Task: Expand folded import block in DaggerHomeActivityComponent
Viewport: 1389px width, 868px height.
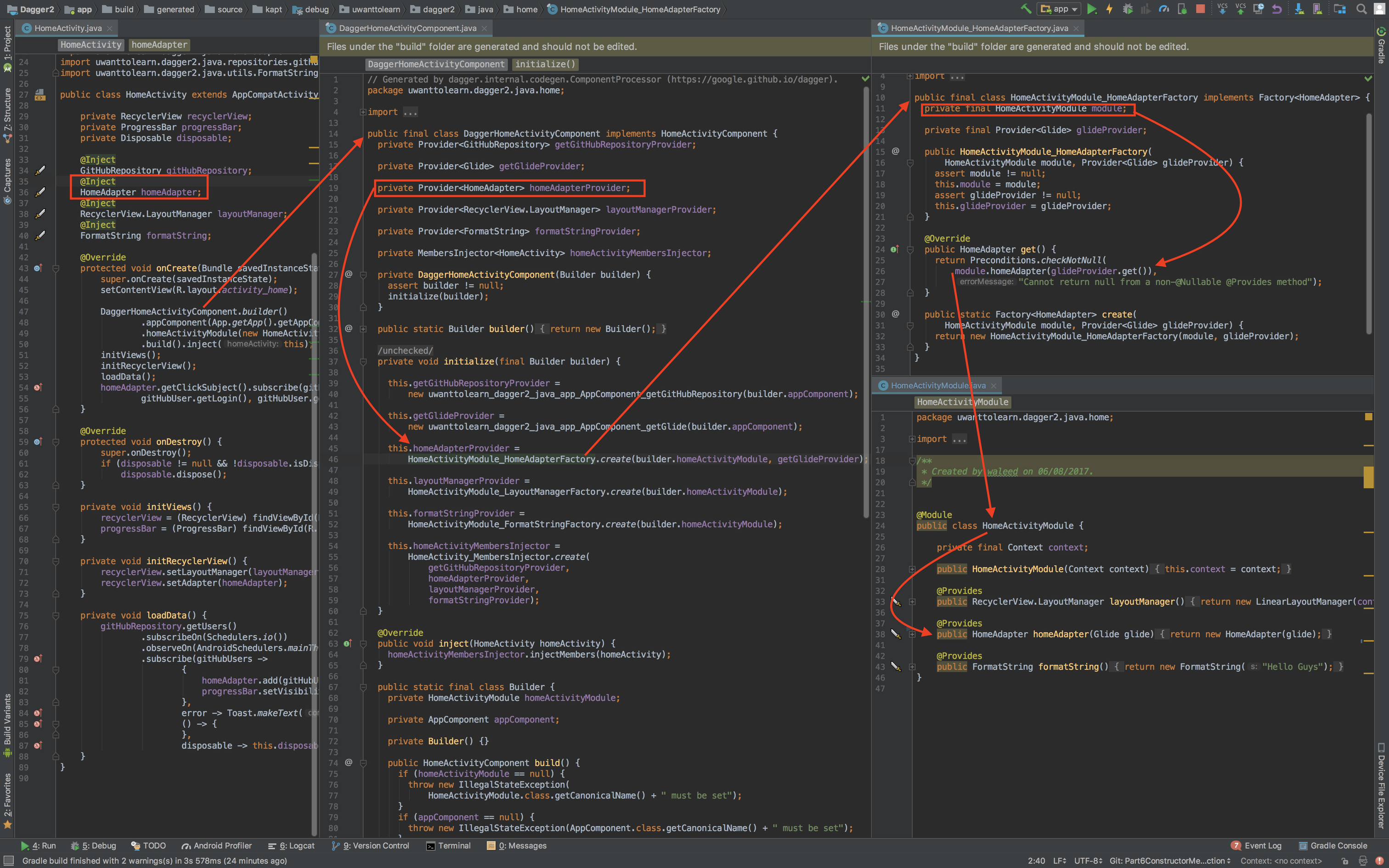Action: (x=363, y=112)
